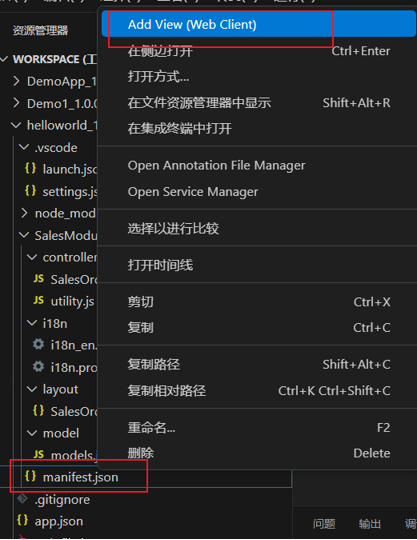
Task: Collapse the WORKSPACE root section
Action: coord(4,59)
